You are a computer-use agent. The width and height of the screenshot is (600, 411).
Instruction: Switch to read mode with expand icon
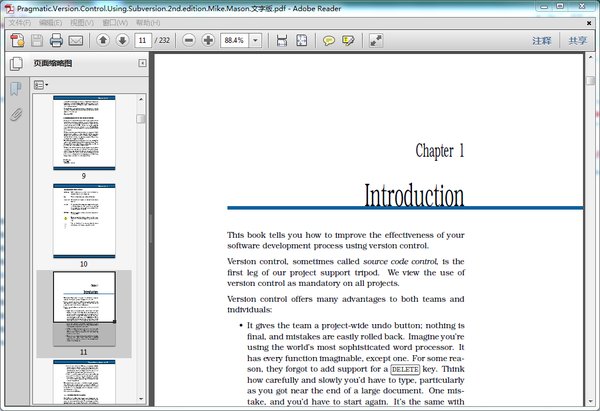point(376,40)
